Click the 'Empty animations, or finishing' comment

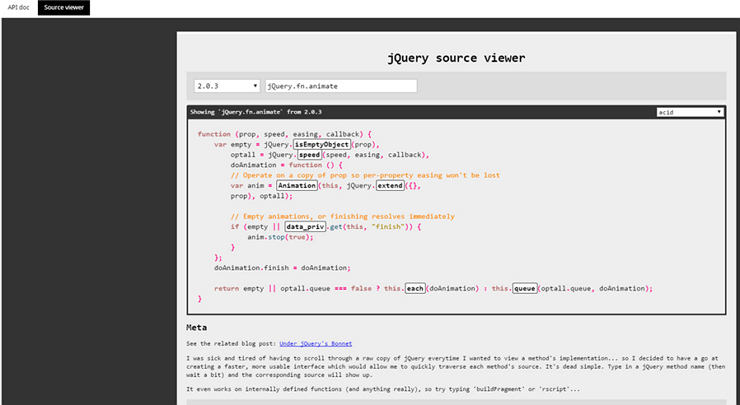[x=342, y=216]
